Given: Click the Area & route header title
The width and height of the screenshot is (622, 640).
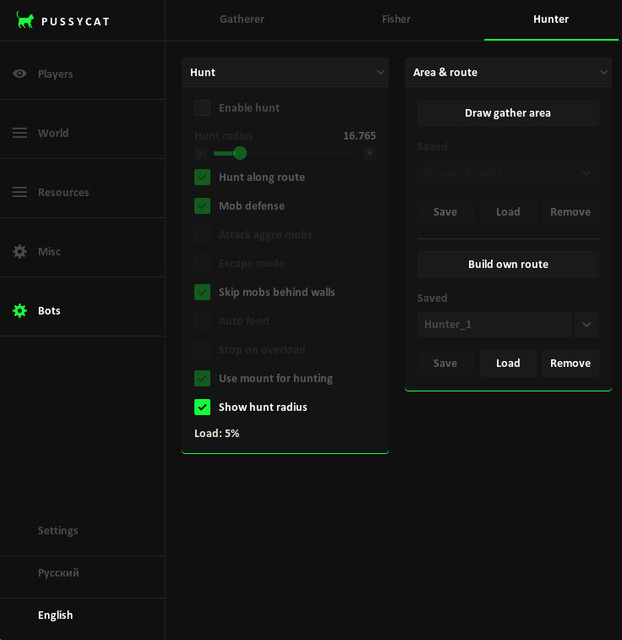Looking at the screenshot, I should point(445,73).
